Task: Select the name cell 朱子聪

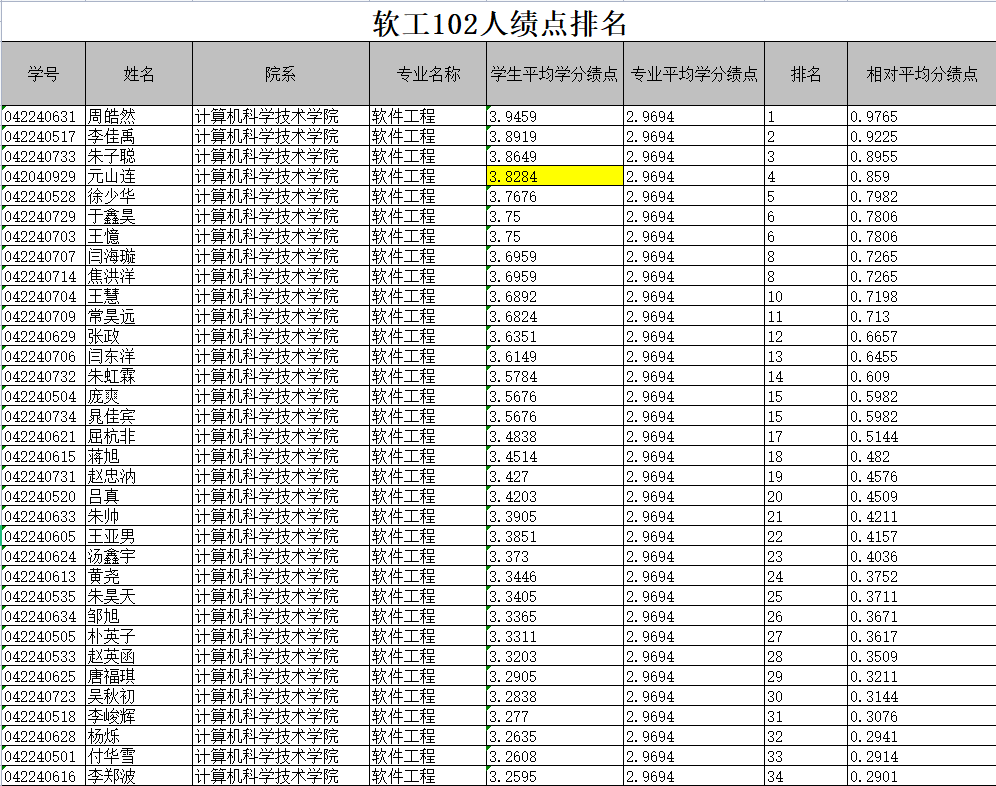Action: point(138,156)
